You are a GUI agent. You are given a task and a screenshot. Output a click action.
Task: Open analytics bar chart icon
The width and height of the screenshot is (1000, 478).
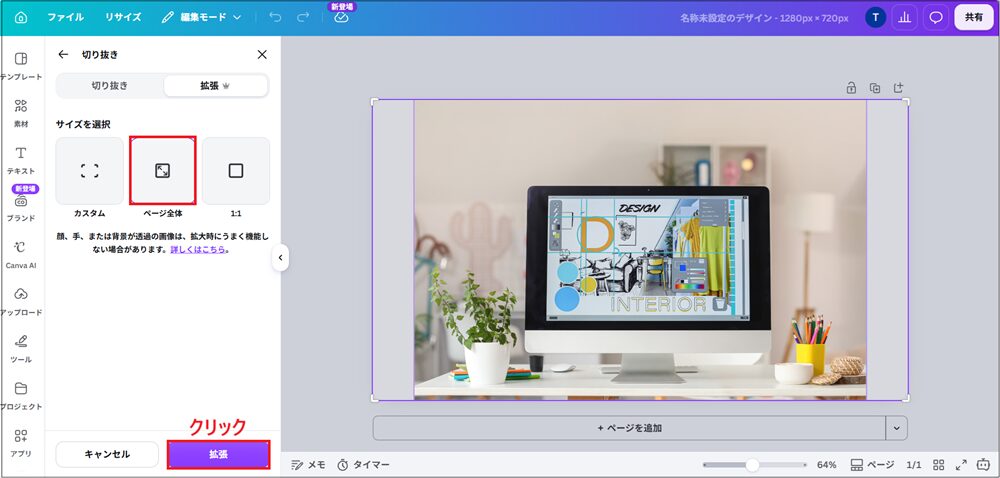pyautogui.click(x=904, y=18)
